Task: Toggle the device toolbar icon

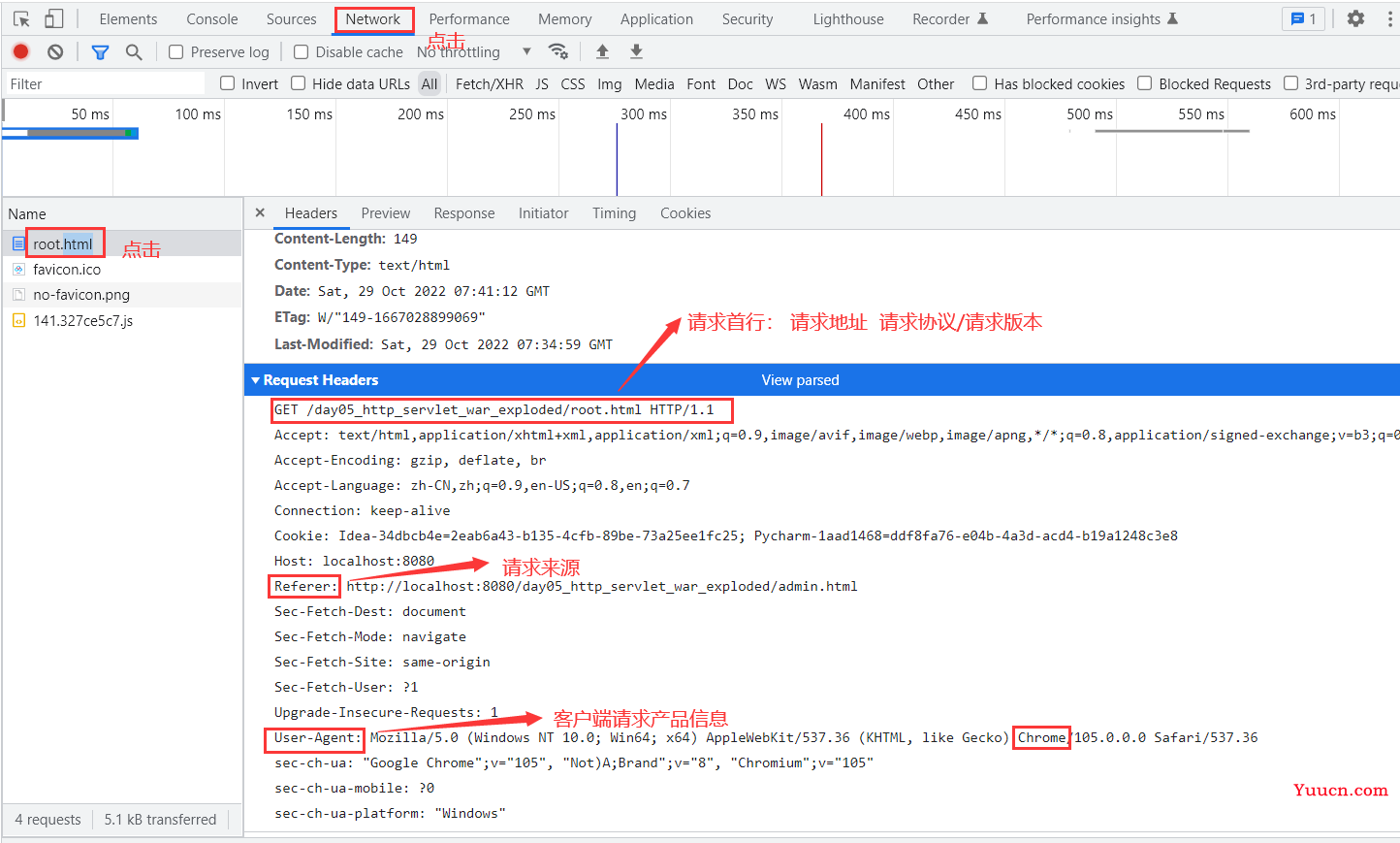Action: [x=54, y=18]
